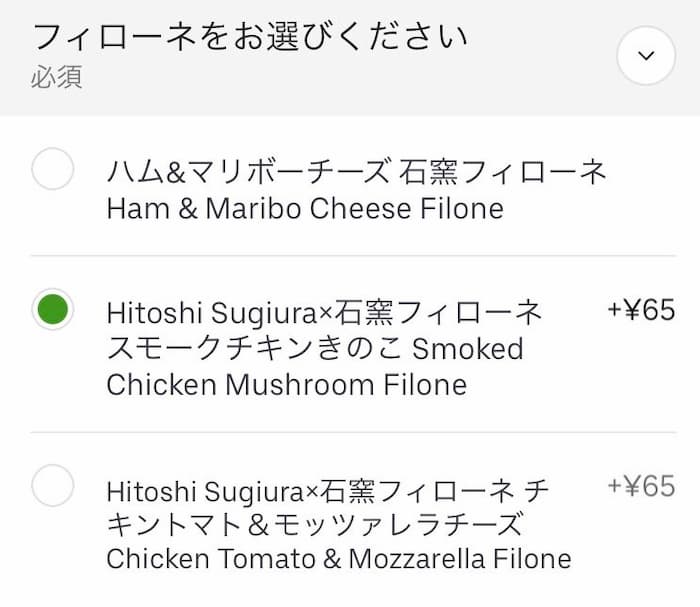Click the Hitoshi Sugiura line of the selected option
This screenshot has height=607, width=700.
coord(324,313)
